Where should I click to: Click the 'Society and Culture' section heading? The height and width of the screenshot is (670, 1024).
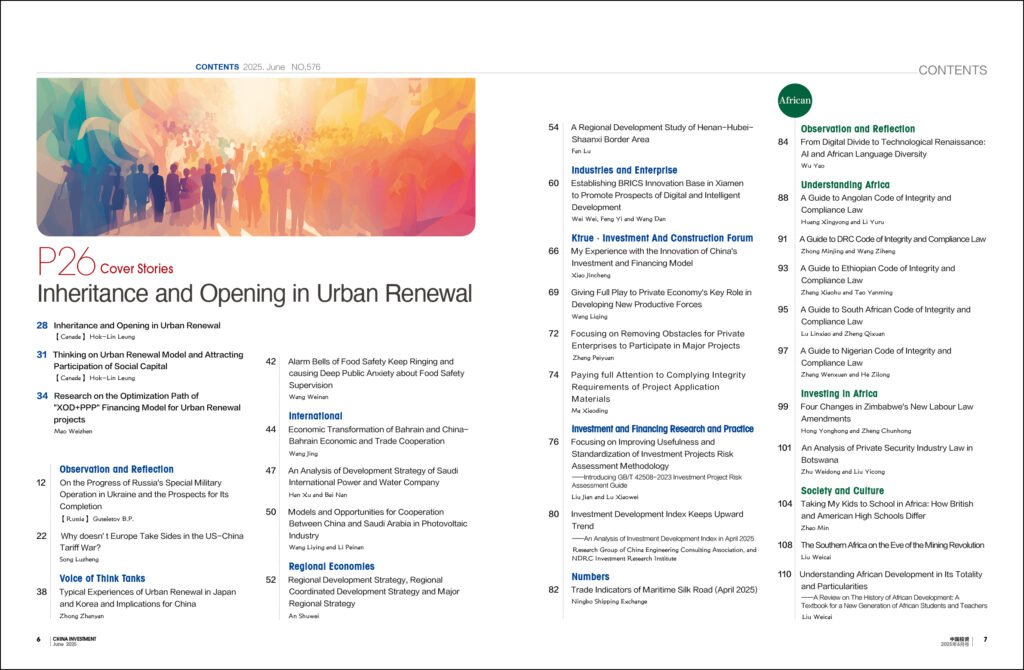[842, 490]
